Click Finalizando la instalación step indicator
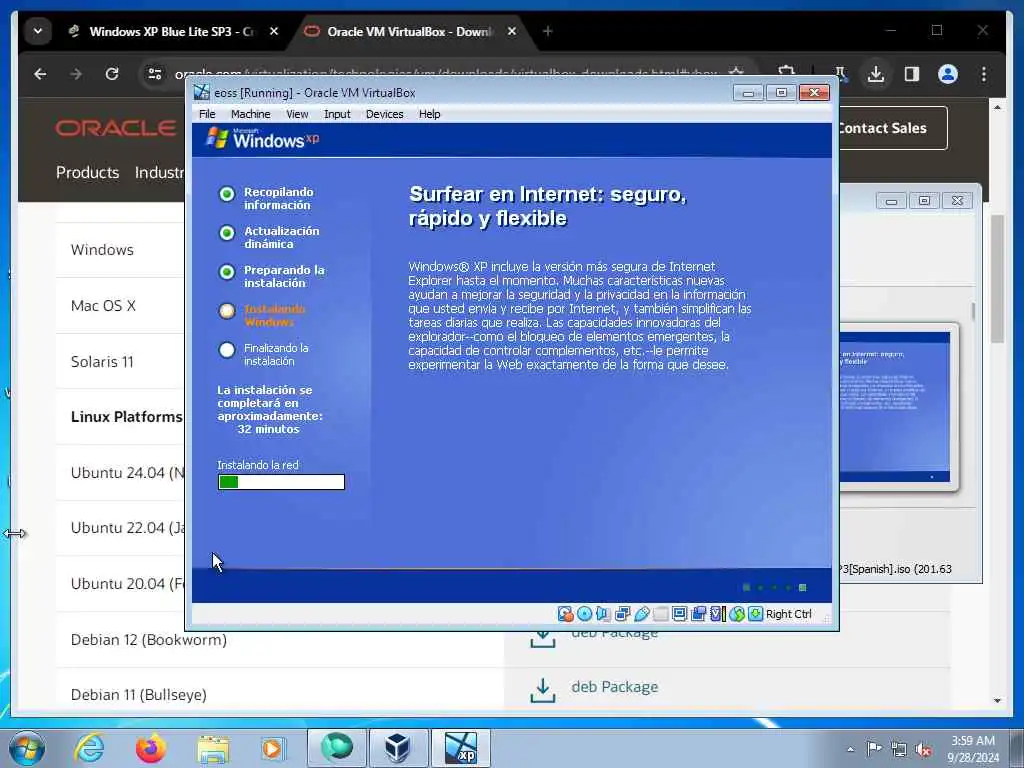This screenshot has height=768, width=1024. click(x=227, y=350)
